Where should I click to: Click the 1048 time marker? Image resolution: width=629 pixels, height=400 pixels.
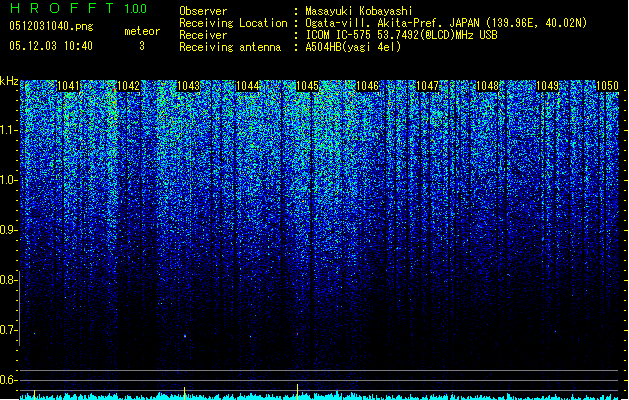(x=487, y=86)
